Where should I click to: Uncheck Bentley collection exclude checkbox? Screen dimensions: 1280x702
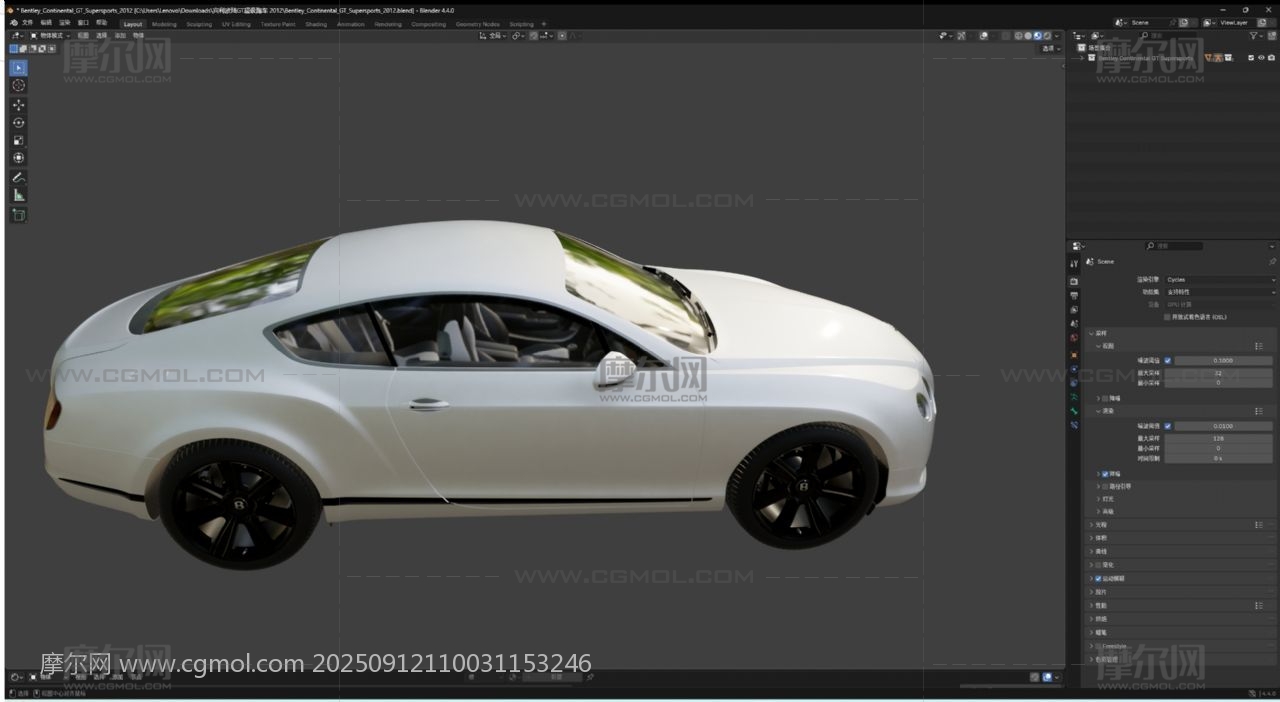1251,57
